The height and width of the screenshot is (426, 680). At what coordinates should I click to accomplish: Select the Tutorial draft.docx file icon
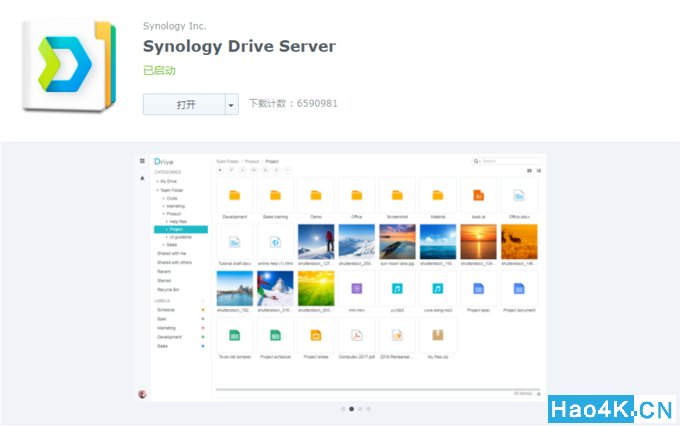pos(235,242)
